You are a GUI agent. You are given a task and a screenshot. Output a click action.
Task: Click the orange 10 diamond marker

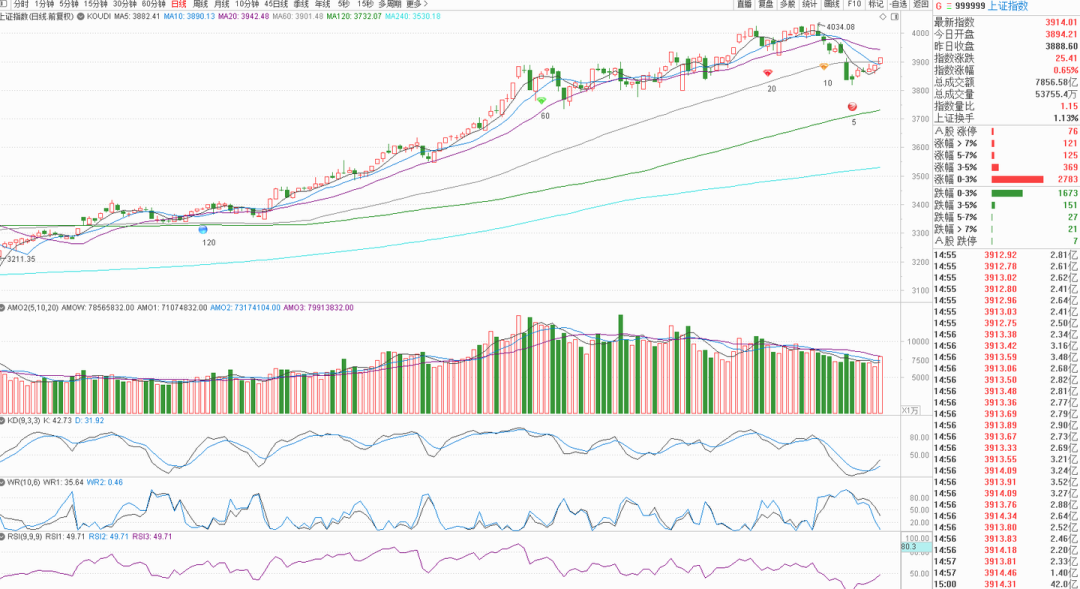[824, 67]
